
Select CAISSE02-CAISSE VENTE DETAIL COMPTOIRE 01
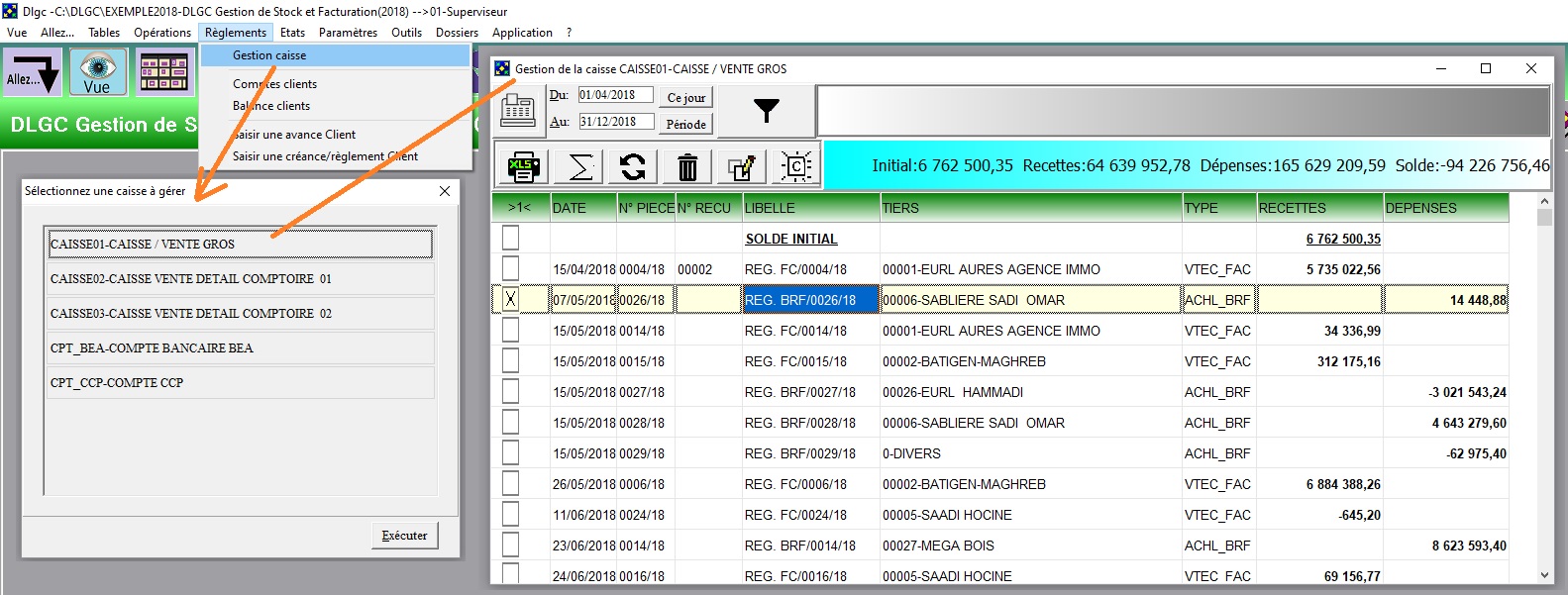click(241, 278)
